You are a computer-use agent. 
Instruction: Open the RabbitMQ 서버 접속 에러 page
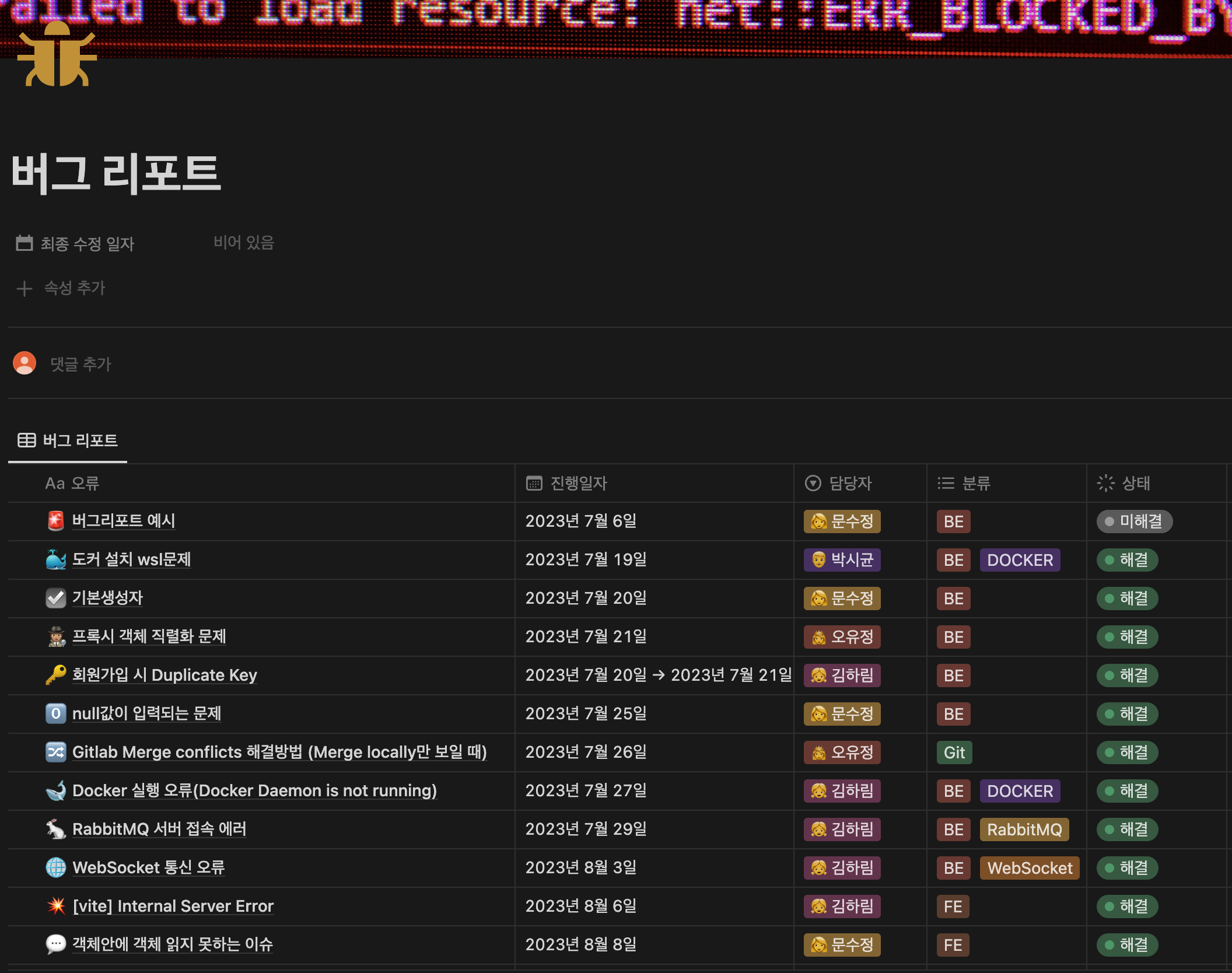coord(159,829)
